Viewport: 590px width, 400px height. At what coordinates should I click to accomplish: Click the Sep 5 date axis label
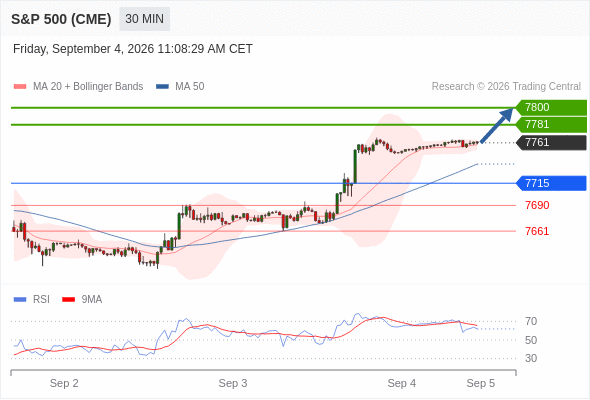(x=481, y=383)
